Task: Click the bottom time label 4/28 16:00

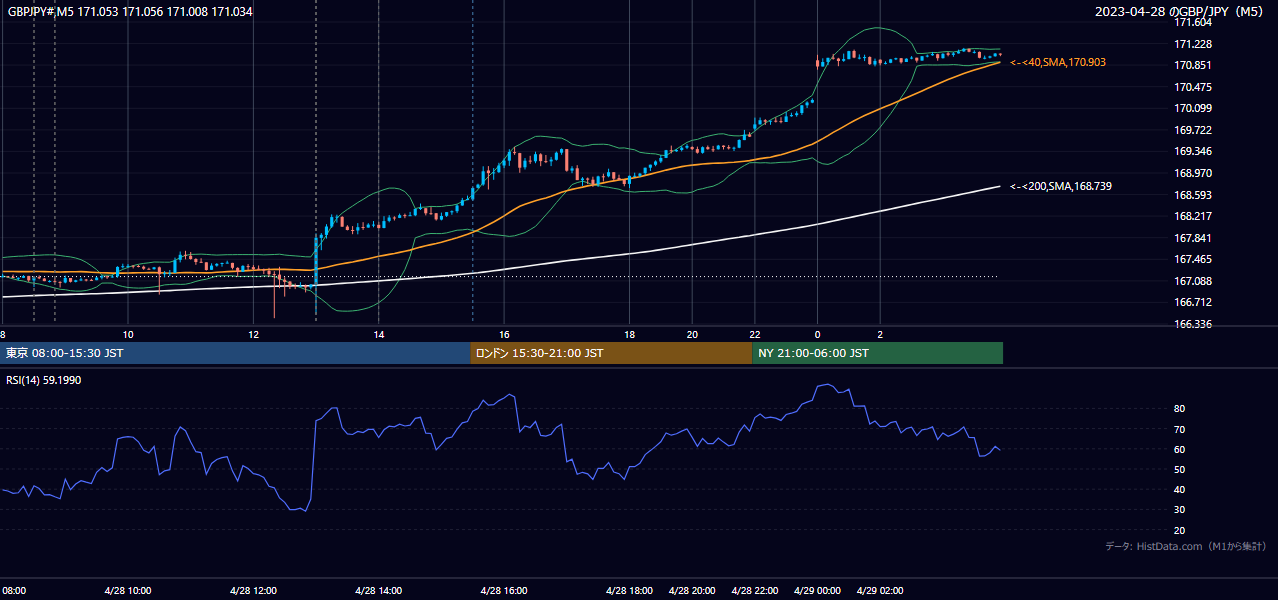Action: (504, 591)
